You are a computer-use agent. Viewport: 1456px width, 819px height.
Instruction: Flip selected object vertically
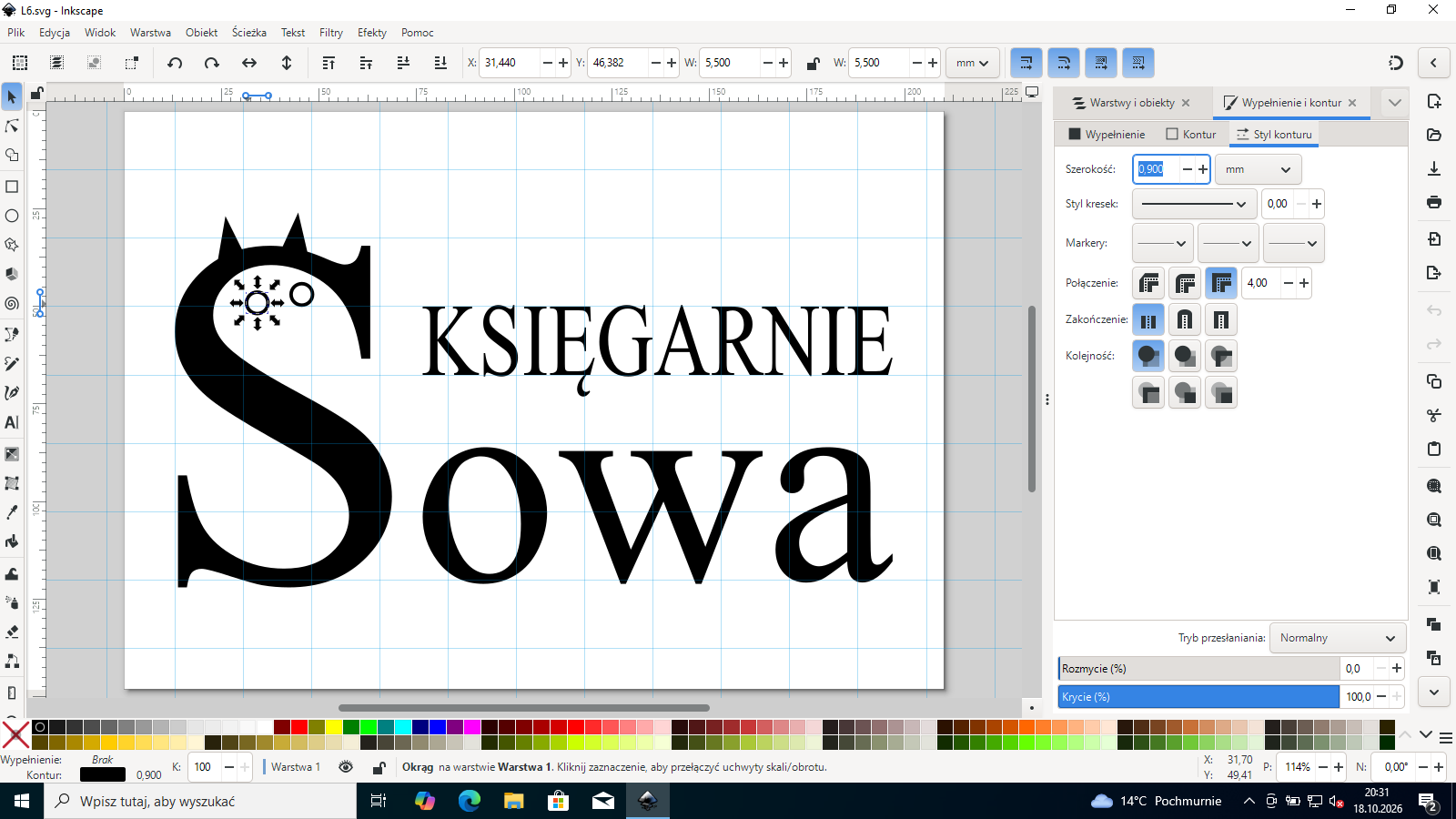coord(287,63)
